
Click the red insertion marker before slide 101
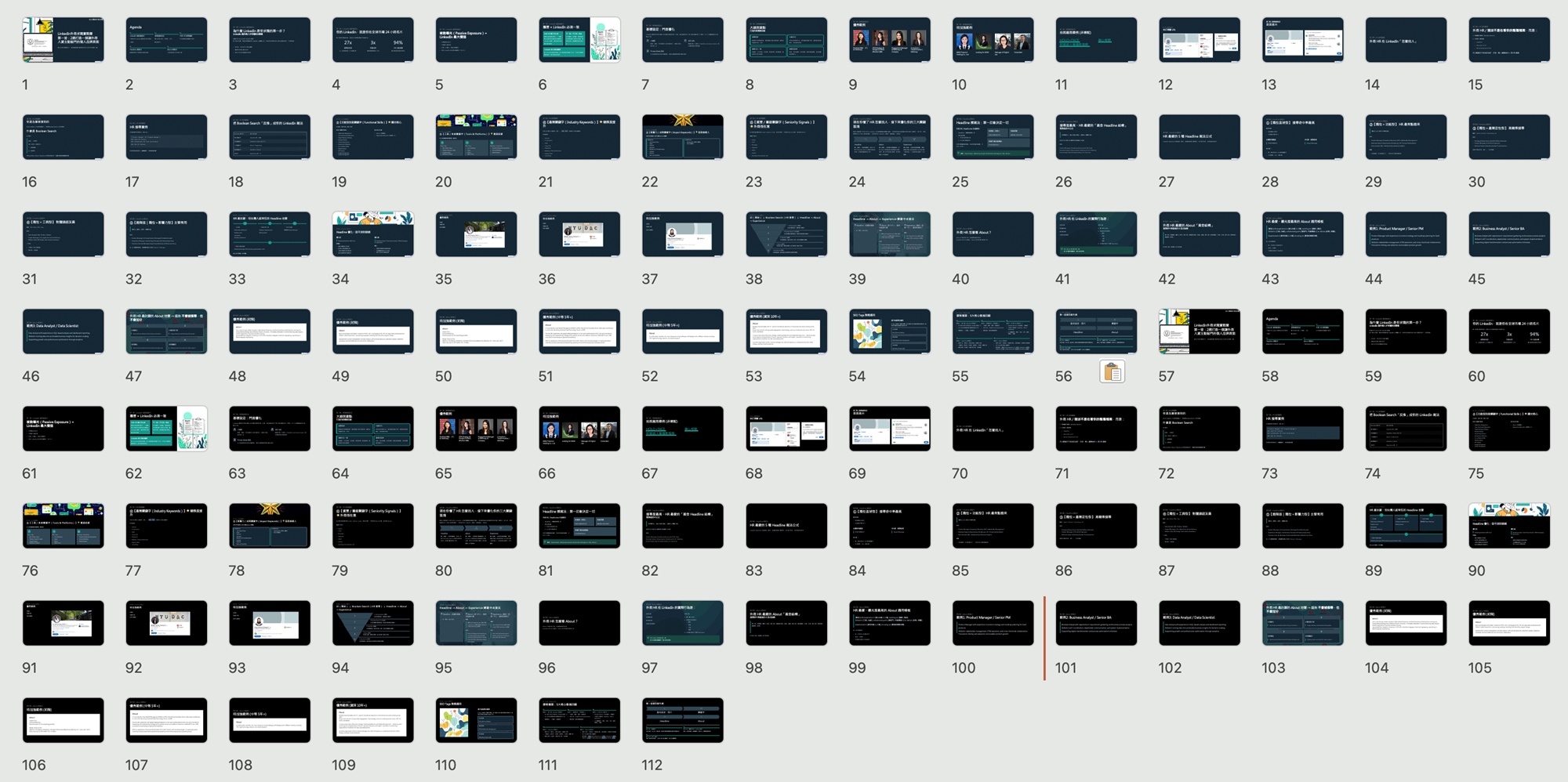(x=1044, y=638)
